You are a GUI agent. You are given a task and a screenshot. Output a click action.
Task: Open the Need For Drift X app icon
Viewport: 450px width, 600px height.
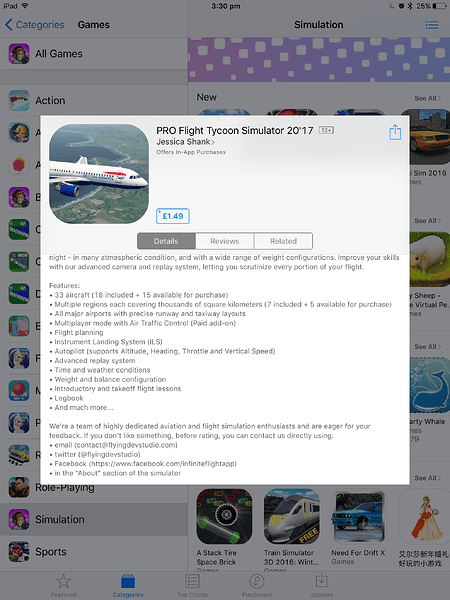[x=359, y=516]
